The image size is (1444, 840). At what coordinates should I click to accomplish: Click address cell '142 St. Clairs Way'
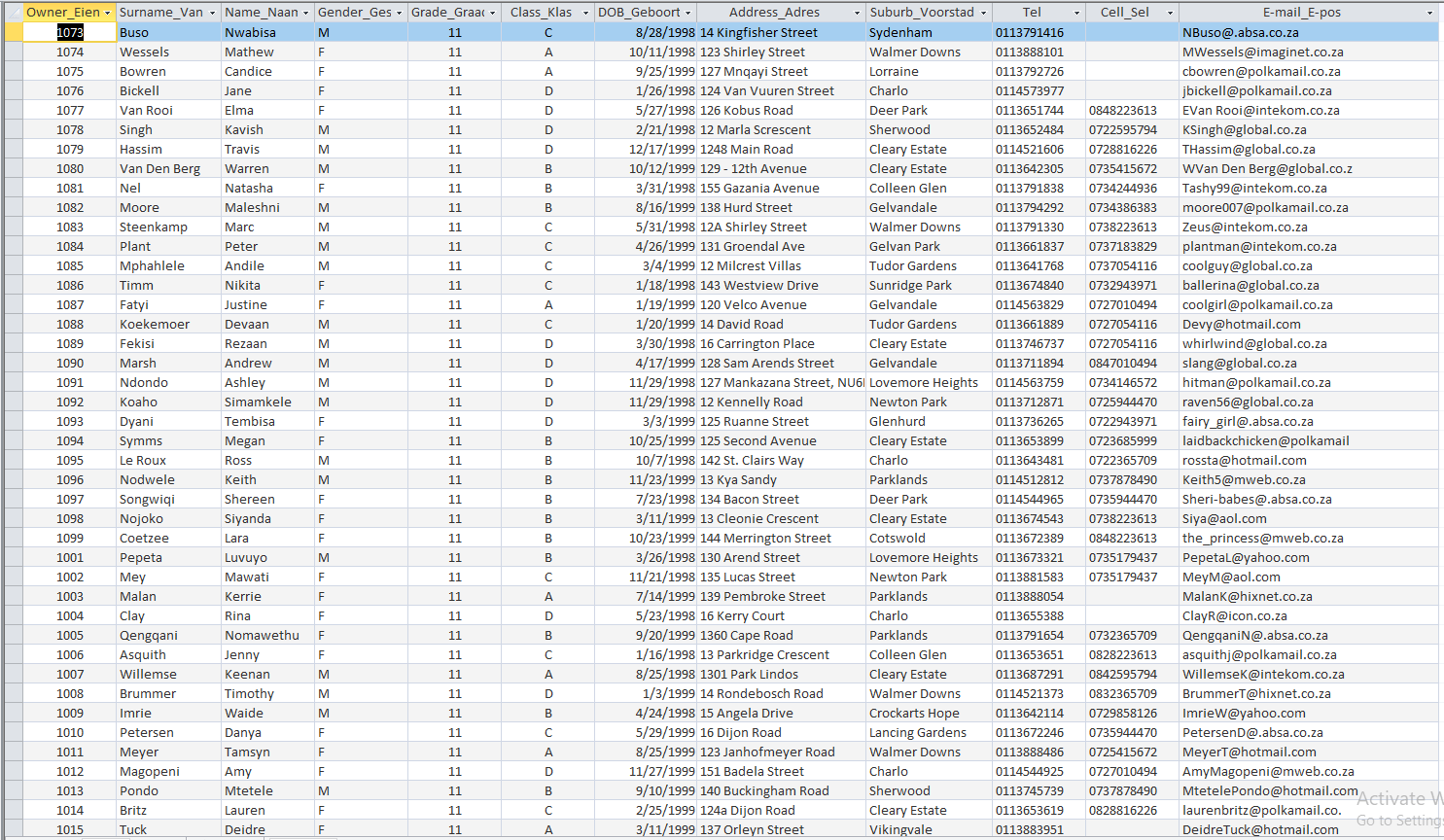click(x=781, y=460)
